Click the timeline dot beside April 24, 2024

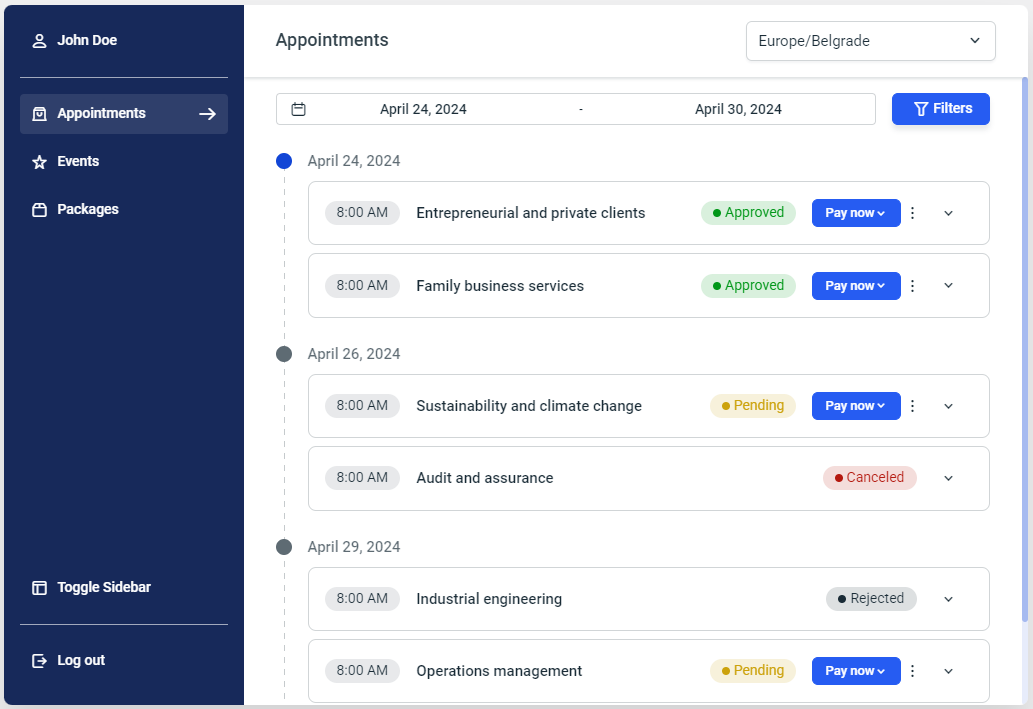(284, 161)
